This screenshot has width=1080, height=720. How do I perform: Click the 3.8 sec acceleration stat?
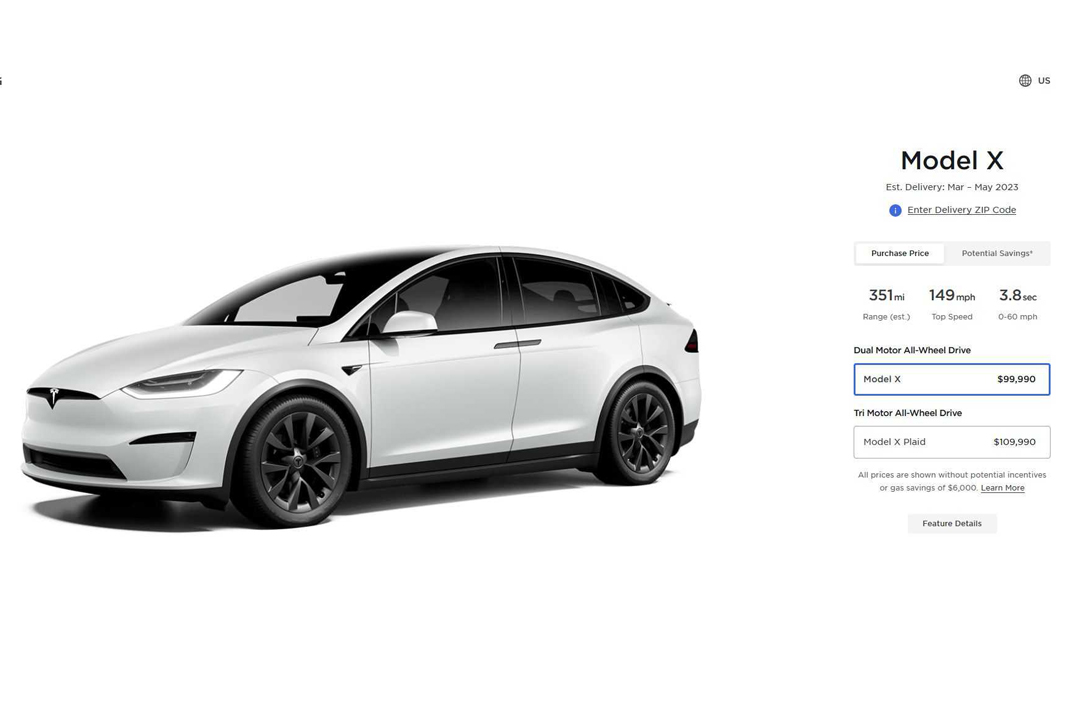(1017, 304)
